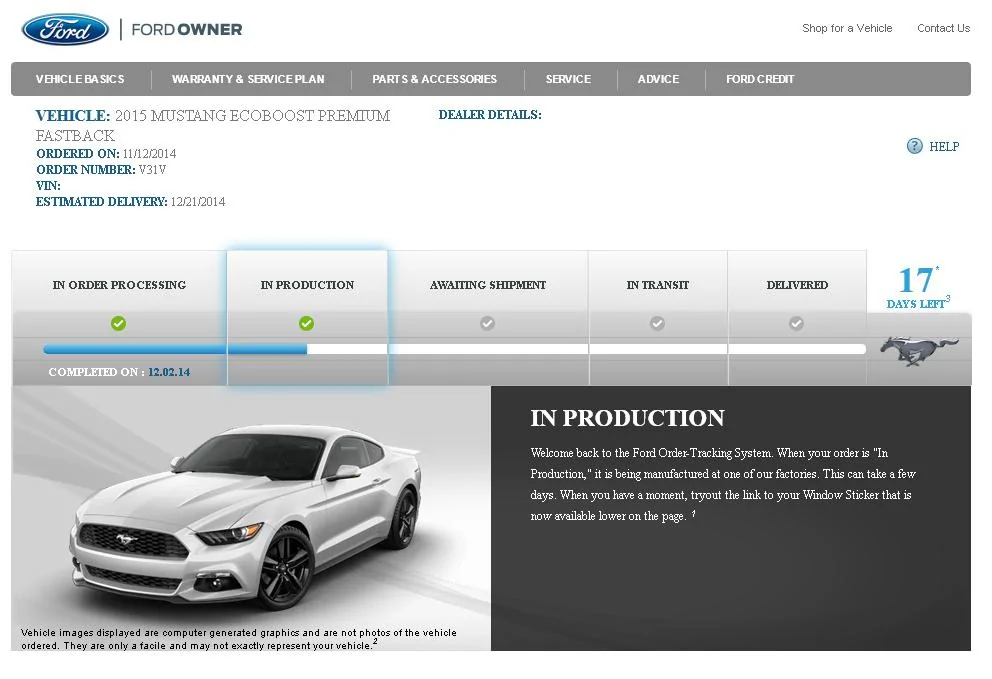
Task: Open the Ford Credit menu
Action: (760, 79)
